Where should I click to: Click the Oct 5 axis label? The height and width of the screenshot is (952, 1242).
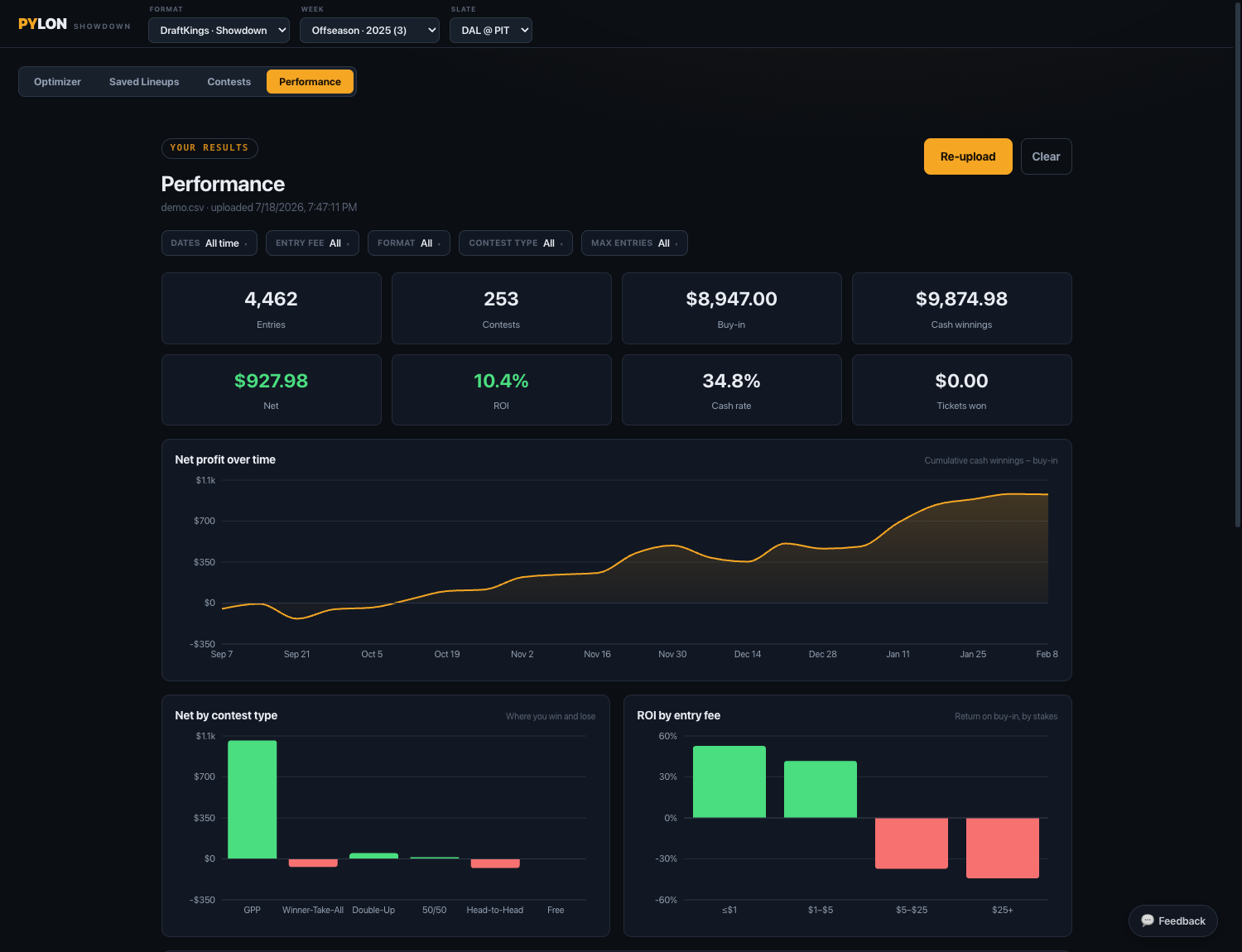click(x=372, y=654)
